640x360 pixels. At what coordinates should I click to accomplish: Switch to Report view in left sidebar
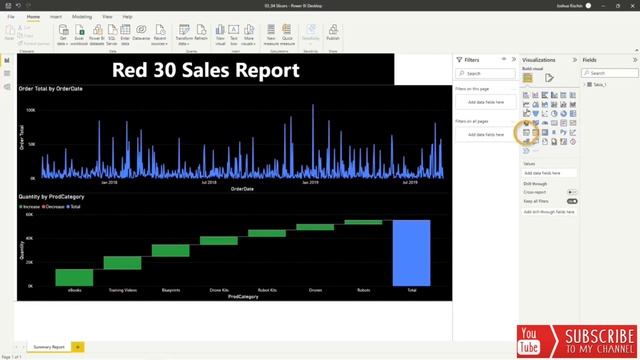[7, 60]
